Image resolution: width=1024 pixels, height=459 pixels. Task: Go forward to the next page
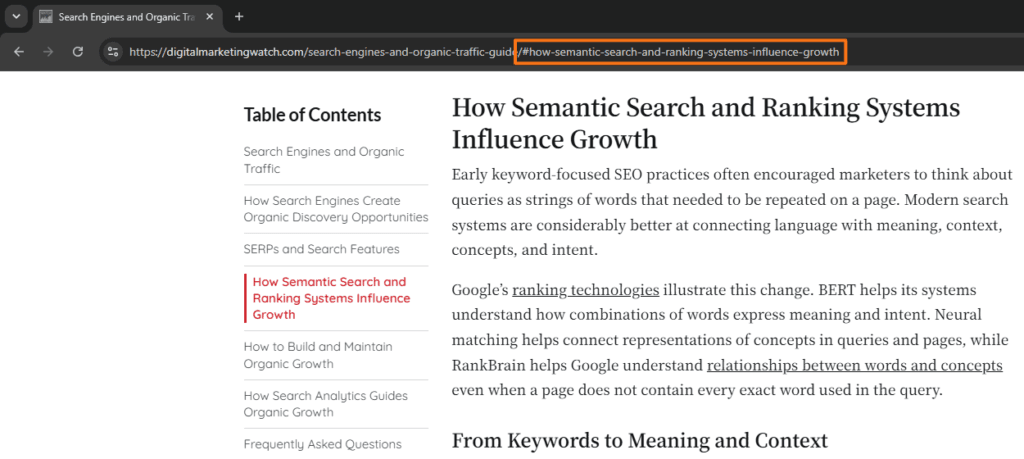[x=48, y=52]
